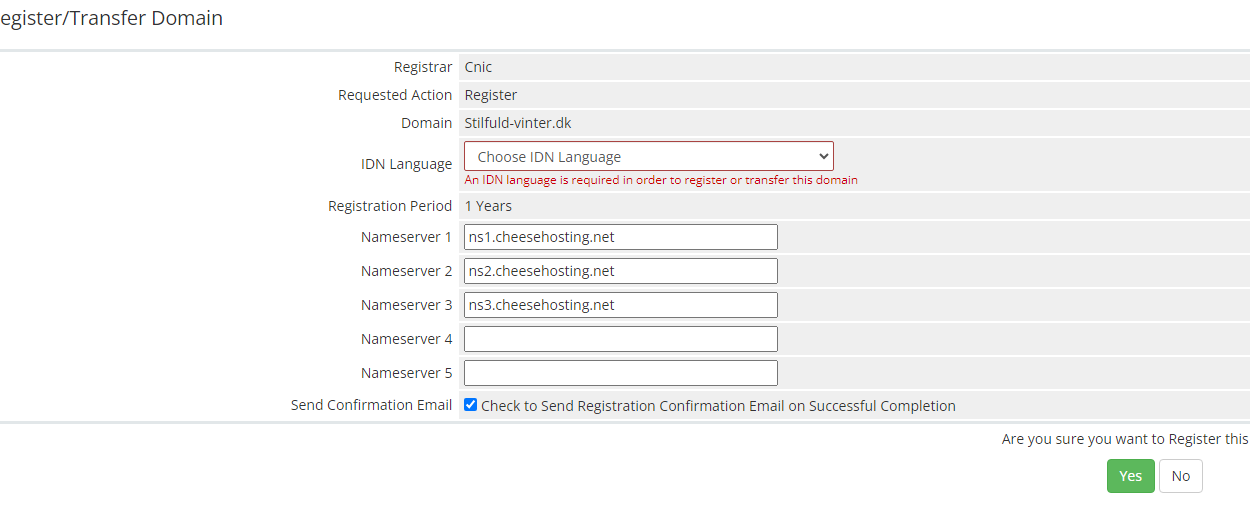Click the Register/Transfer Domain heading
This screenshot has width=1250, height=513.
click(x=111, y=18)
